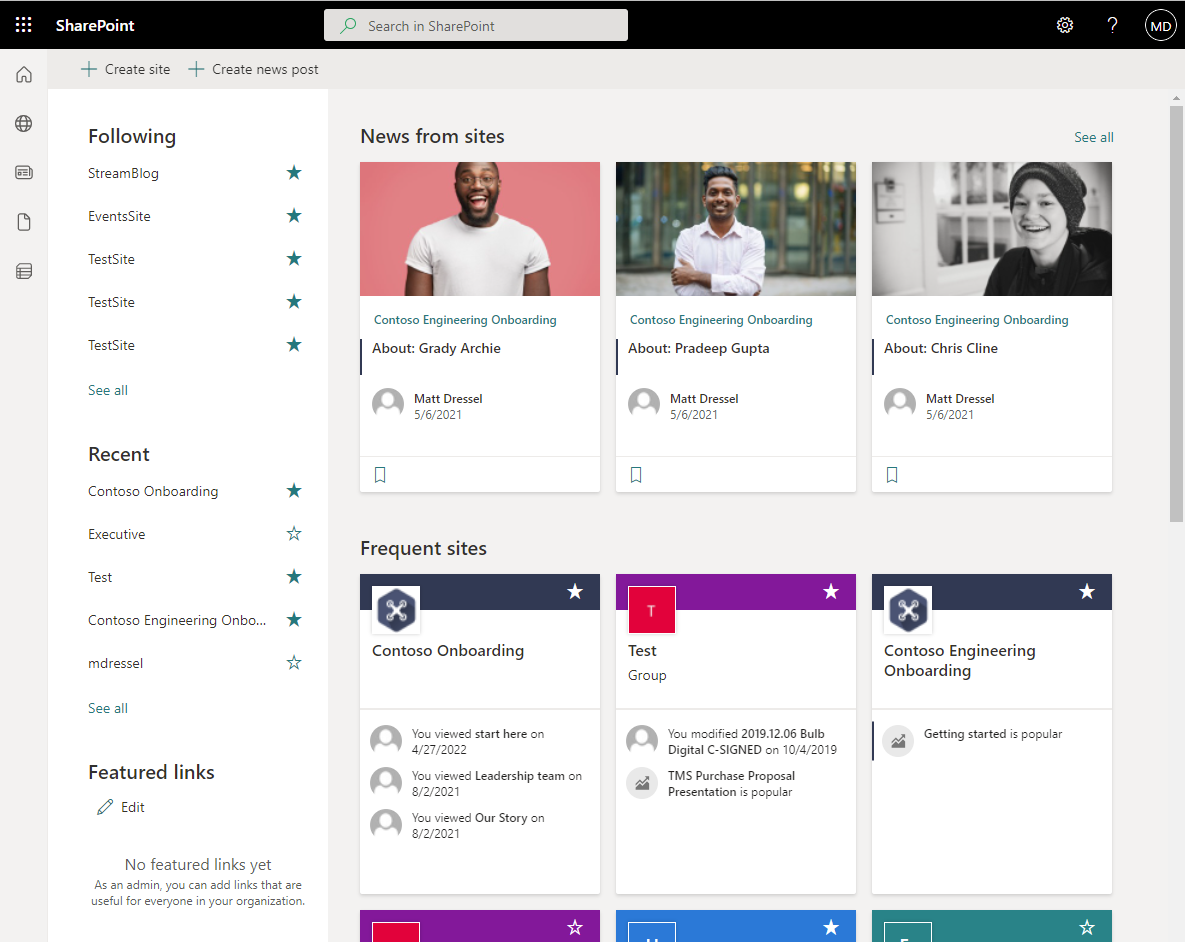Open the help question mark icon
1185x942 pixels.
coord(1112,25)
